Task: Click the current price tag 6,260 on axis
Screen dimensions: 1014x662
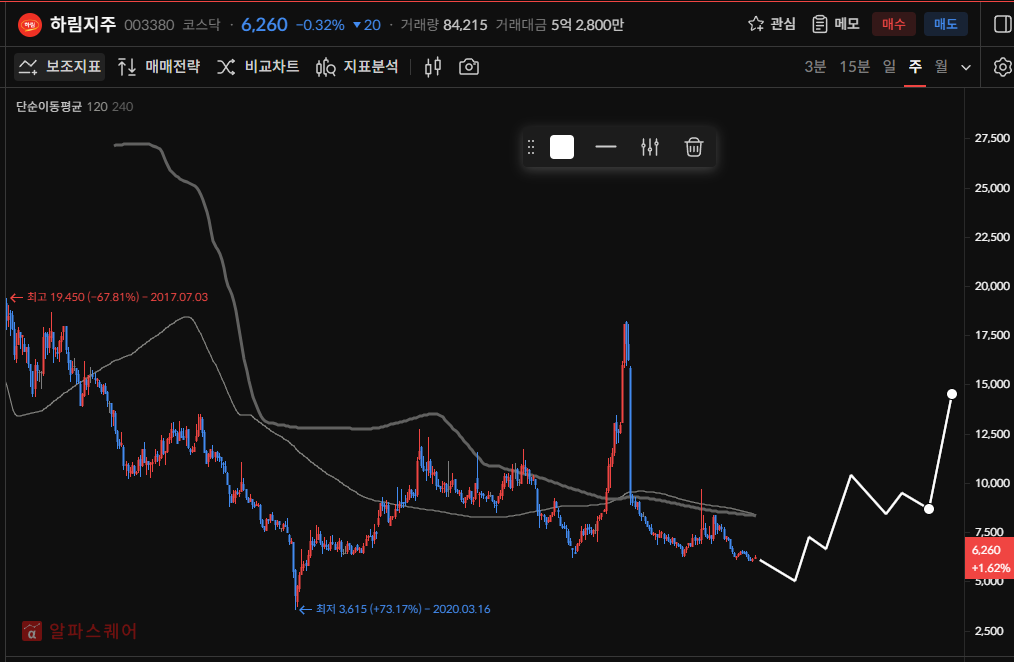Action: [989, 559]
